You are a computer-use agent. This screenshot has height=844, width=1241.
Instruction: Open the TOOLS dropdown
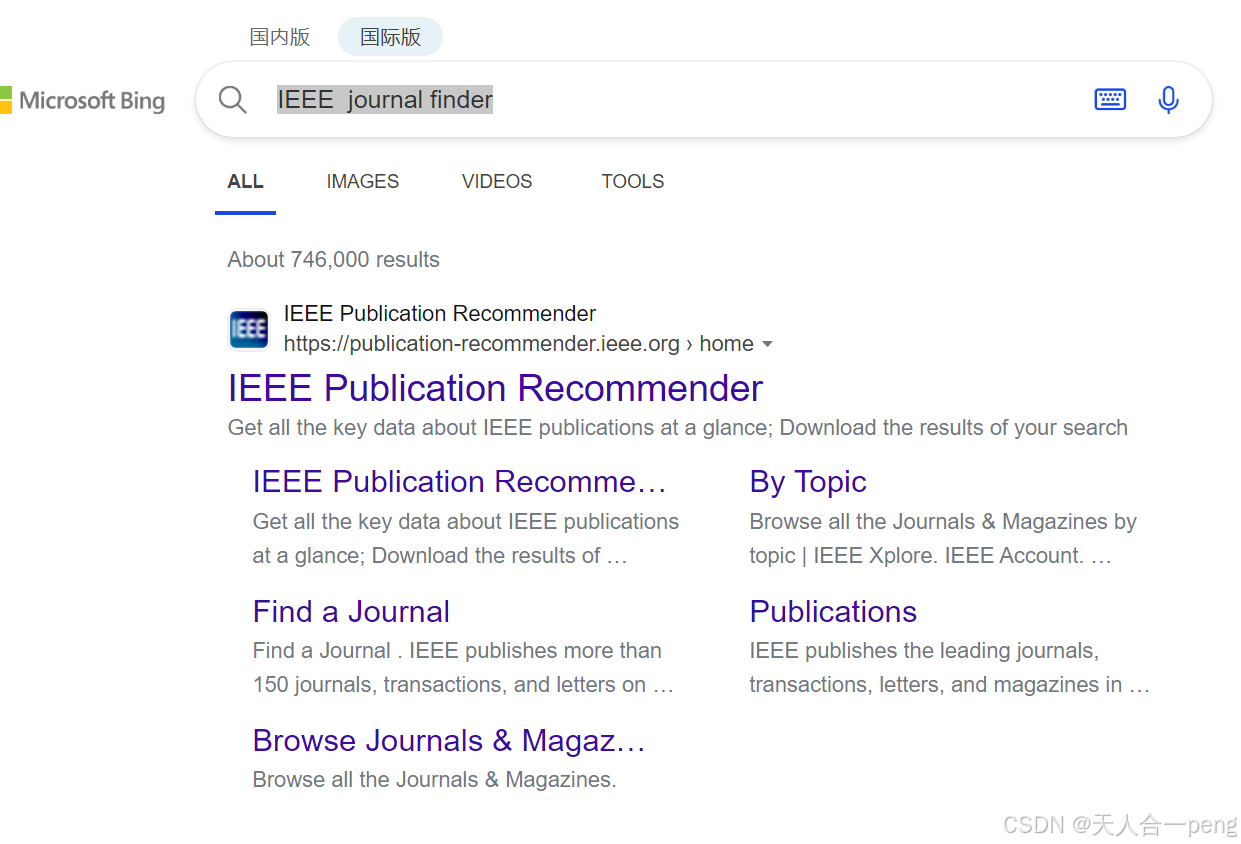pyautogui.click(x=632, y=181)
